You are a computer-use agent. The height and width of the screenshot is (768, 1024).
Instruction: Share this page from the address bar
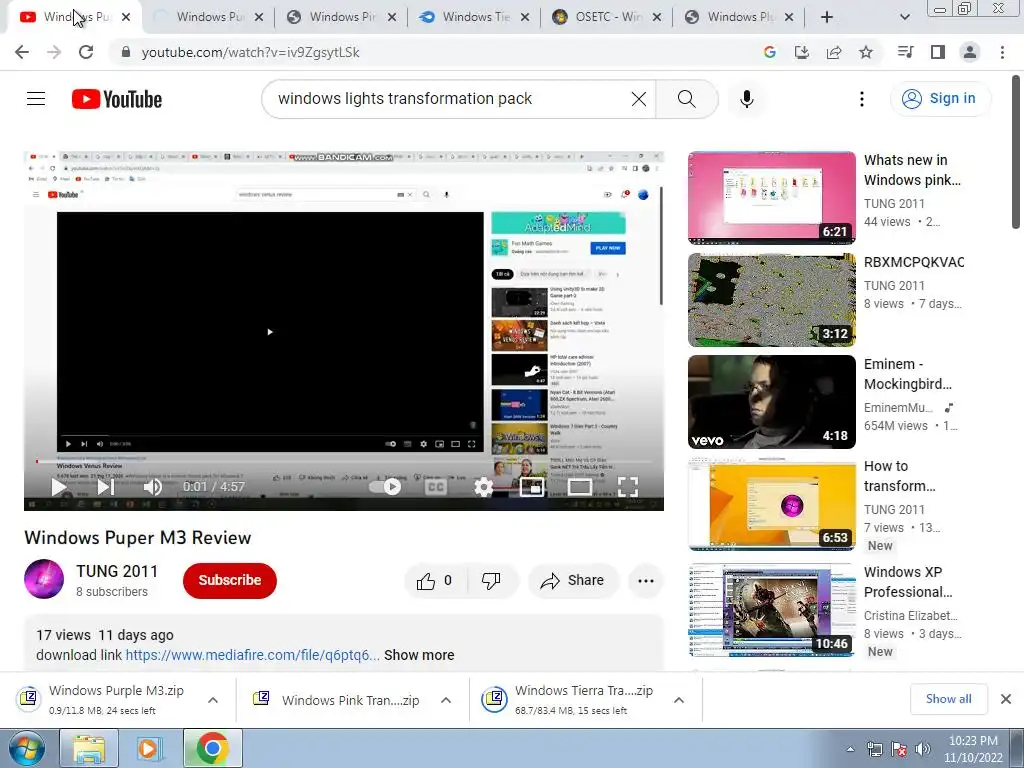834,52
